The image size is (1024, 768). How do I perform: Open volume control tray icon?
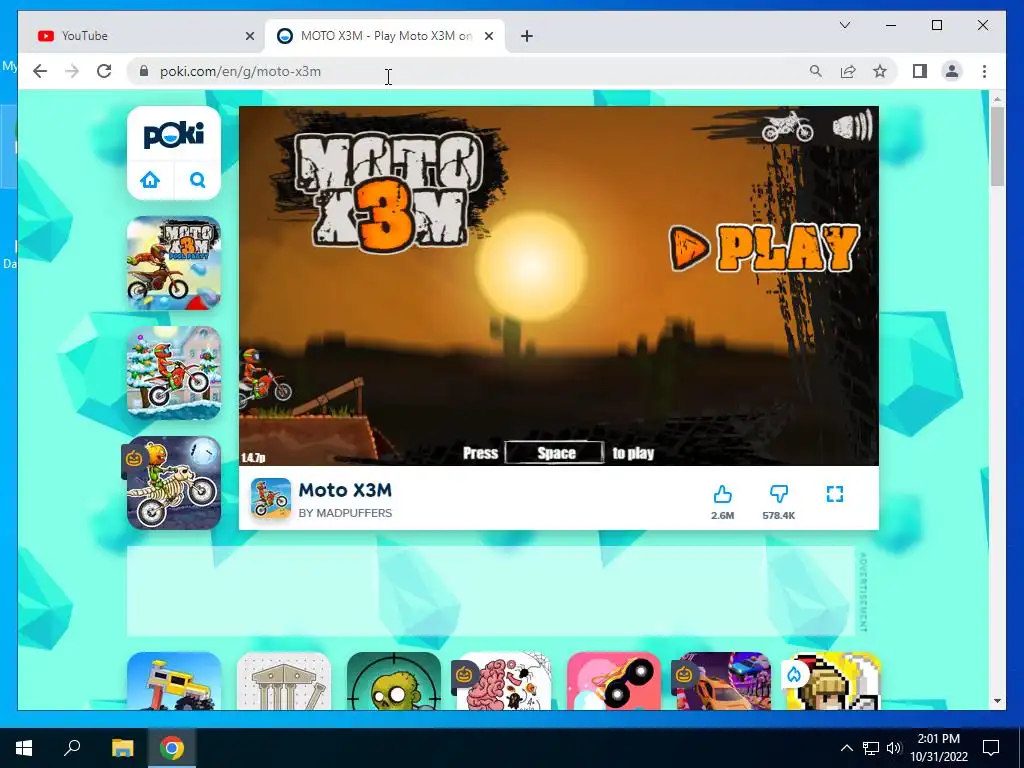pos(894,748)
